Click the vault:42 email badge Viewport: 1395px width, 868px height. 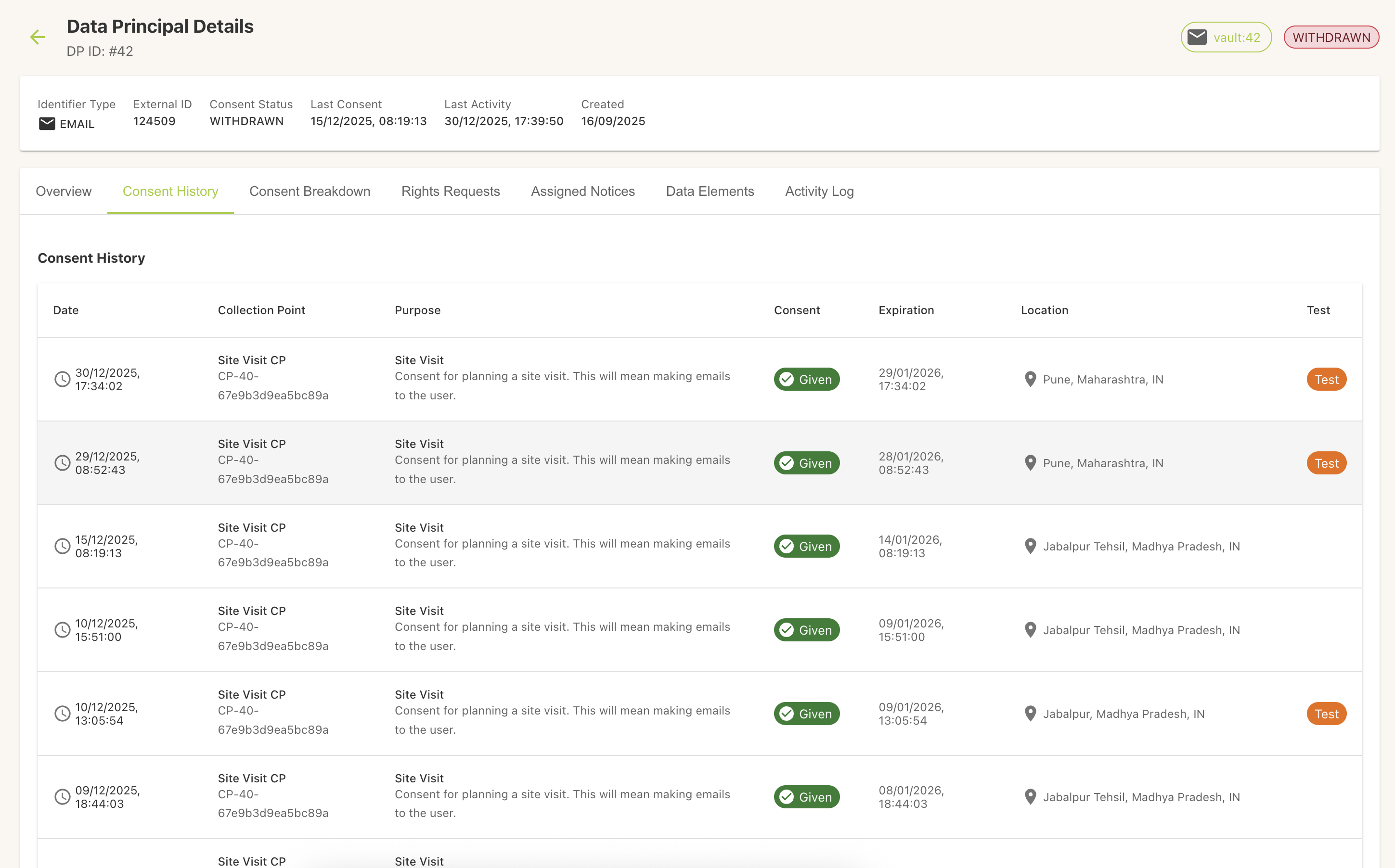(x=1225, y=37)
